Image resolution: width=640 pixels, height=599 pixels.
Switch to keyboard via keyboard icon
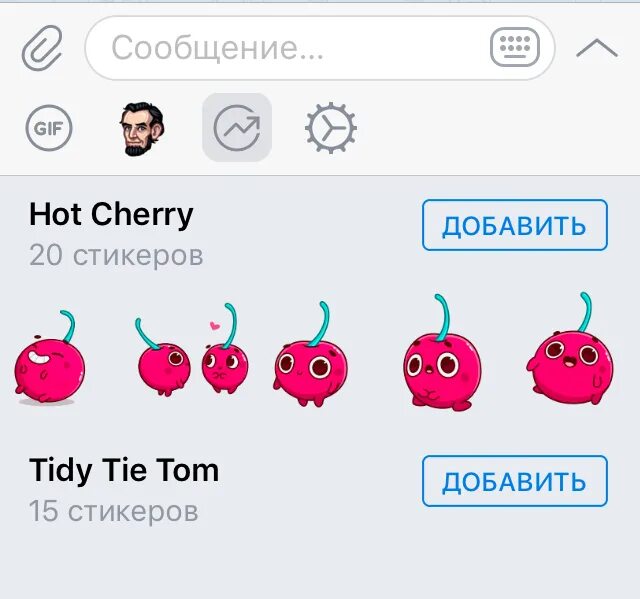point(515,47)
